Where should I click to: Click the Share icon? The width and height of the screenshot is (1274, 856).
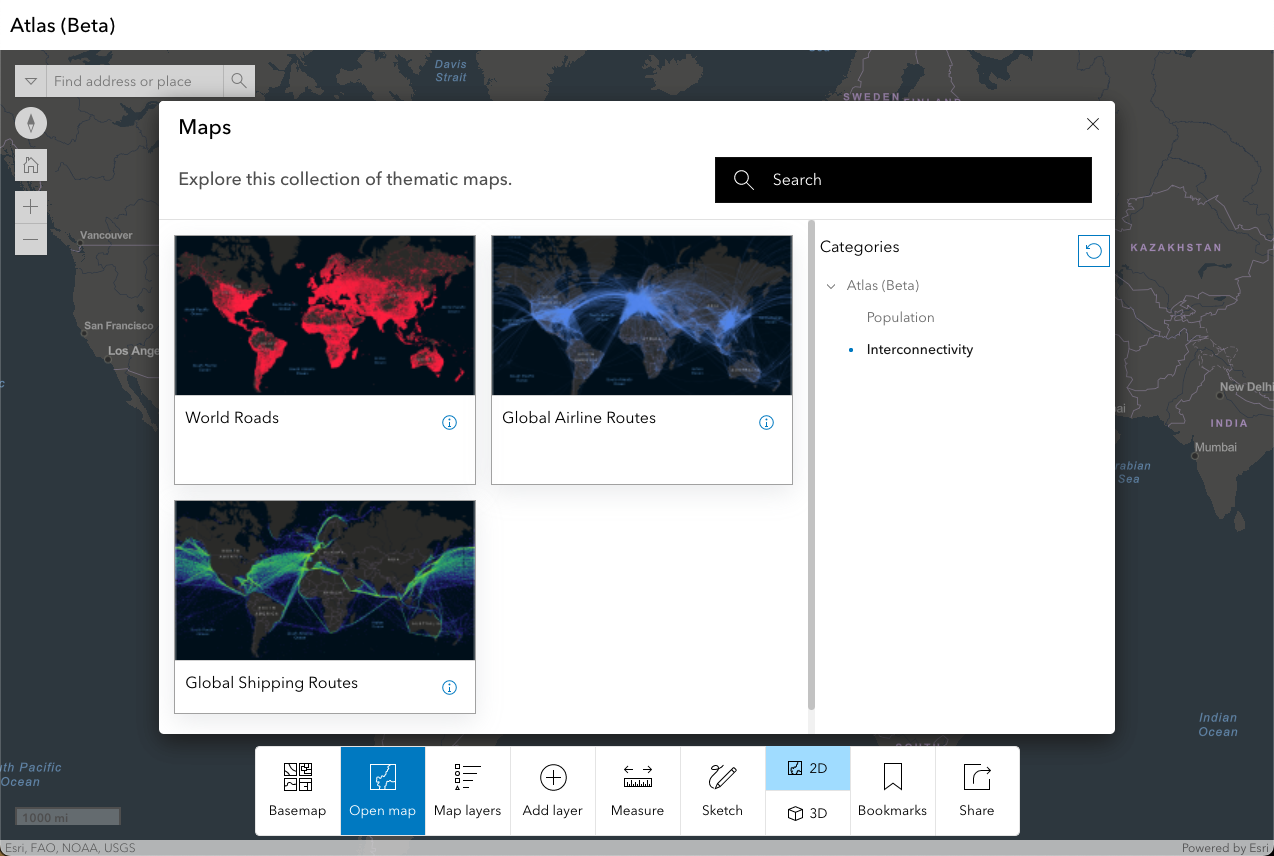pos(976,777)
